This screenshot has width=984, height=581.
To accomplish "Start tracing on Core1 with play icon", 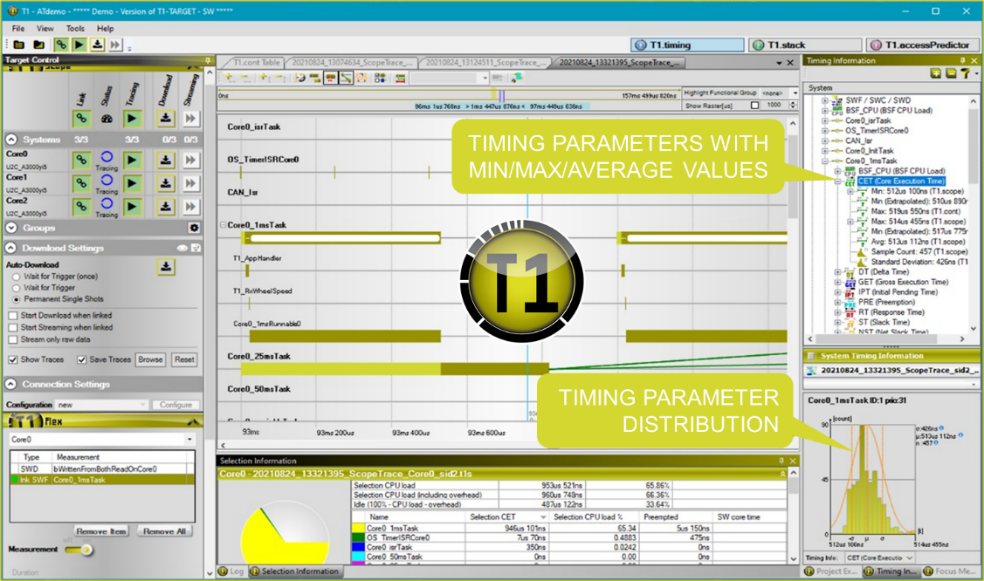I will (132, 184).
